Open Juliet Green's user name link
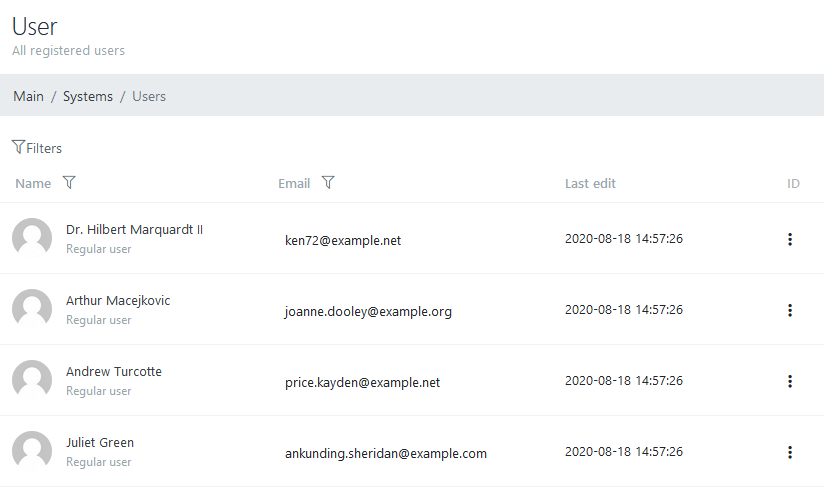 click(100, 443)
